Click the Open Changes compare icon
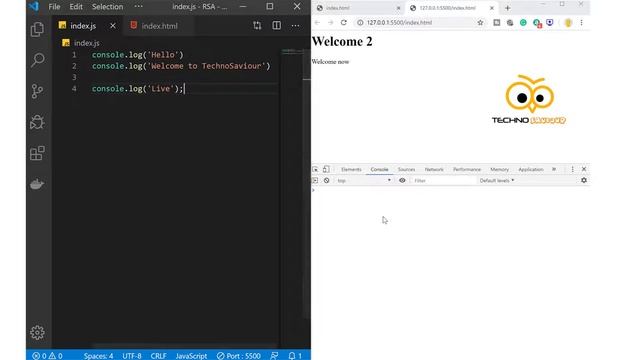 coord(257,26)
